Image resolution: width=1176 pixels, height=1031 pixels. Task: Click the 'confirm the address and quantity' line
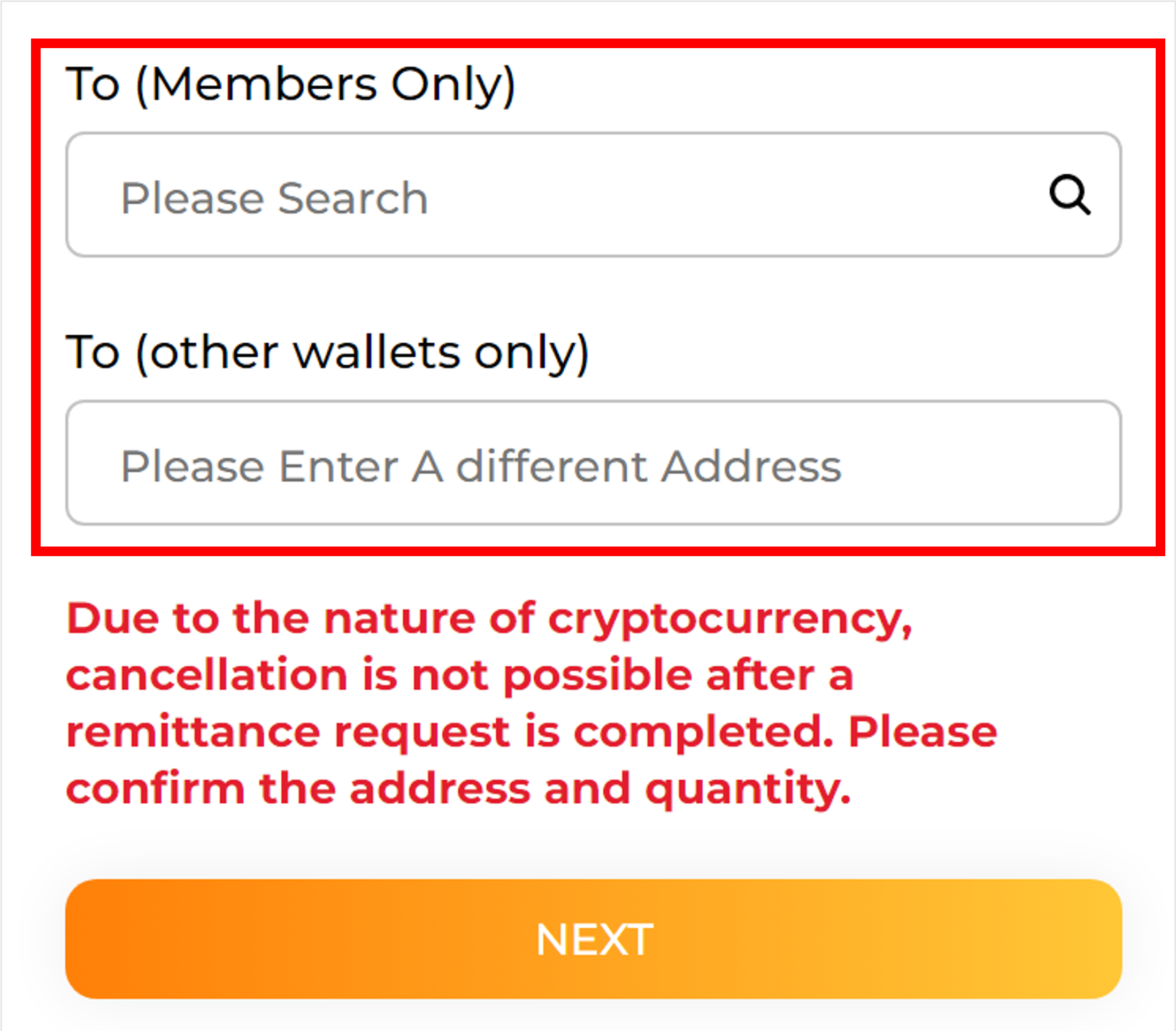458,788
